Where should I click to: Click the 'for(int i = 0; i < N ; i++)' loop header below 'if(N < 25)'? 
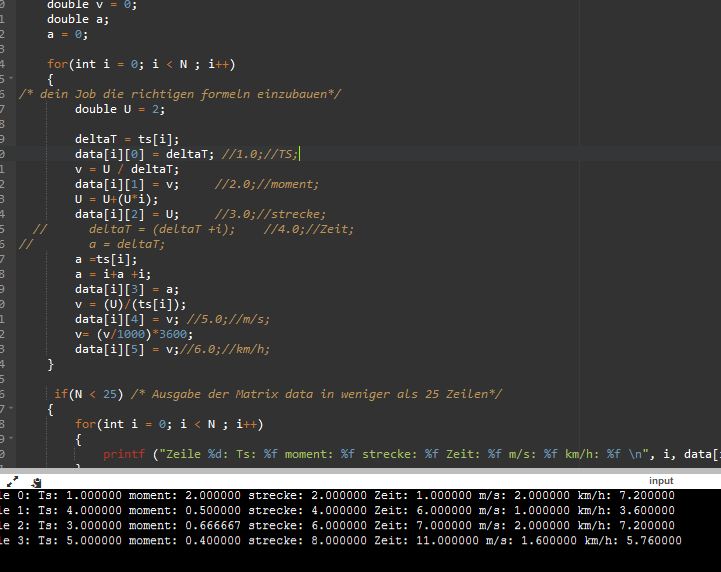coord(169,424)
